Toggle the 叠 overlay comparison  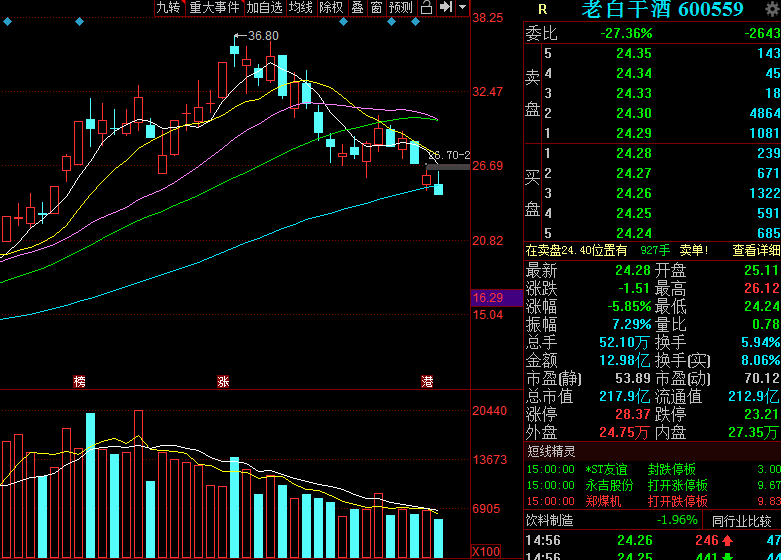tap(357, 8)
